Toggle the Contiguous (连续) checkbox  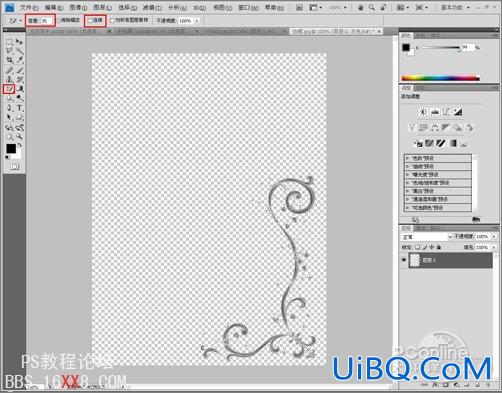click(89, 21)
